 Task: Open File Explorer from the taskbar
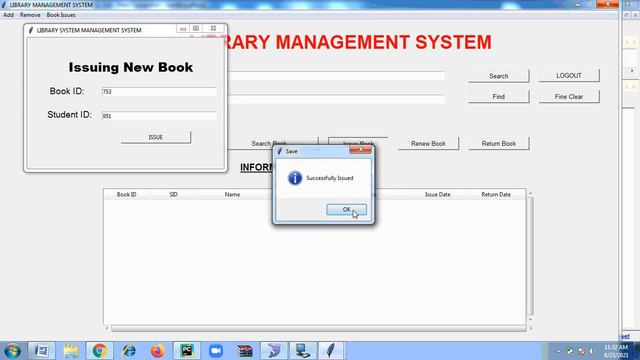[71, 351]
